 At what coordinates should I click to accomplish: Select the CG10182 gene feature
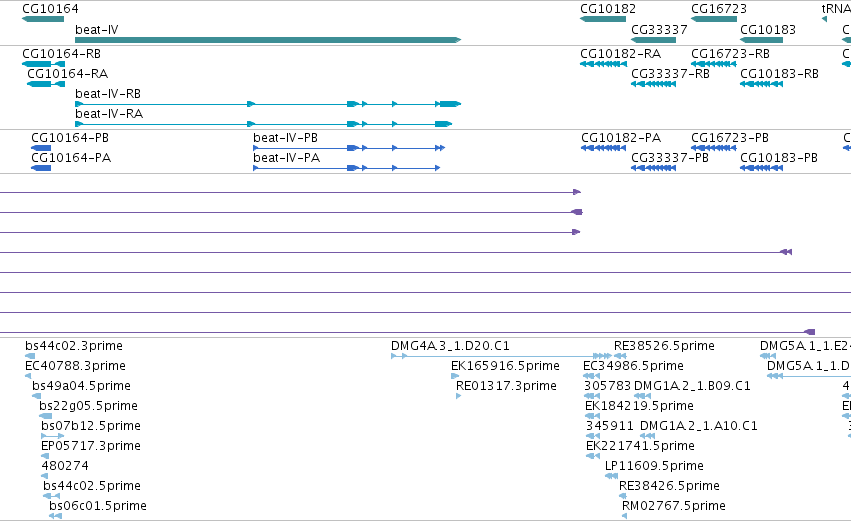[x=603, y=19]
